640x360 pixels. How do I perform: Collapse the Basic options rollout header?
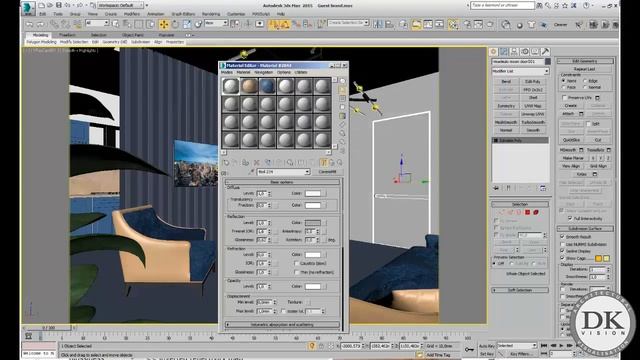pyautogui.click(x=282, y=182)
